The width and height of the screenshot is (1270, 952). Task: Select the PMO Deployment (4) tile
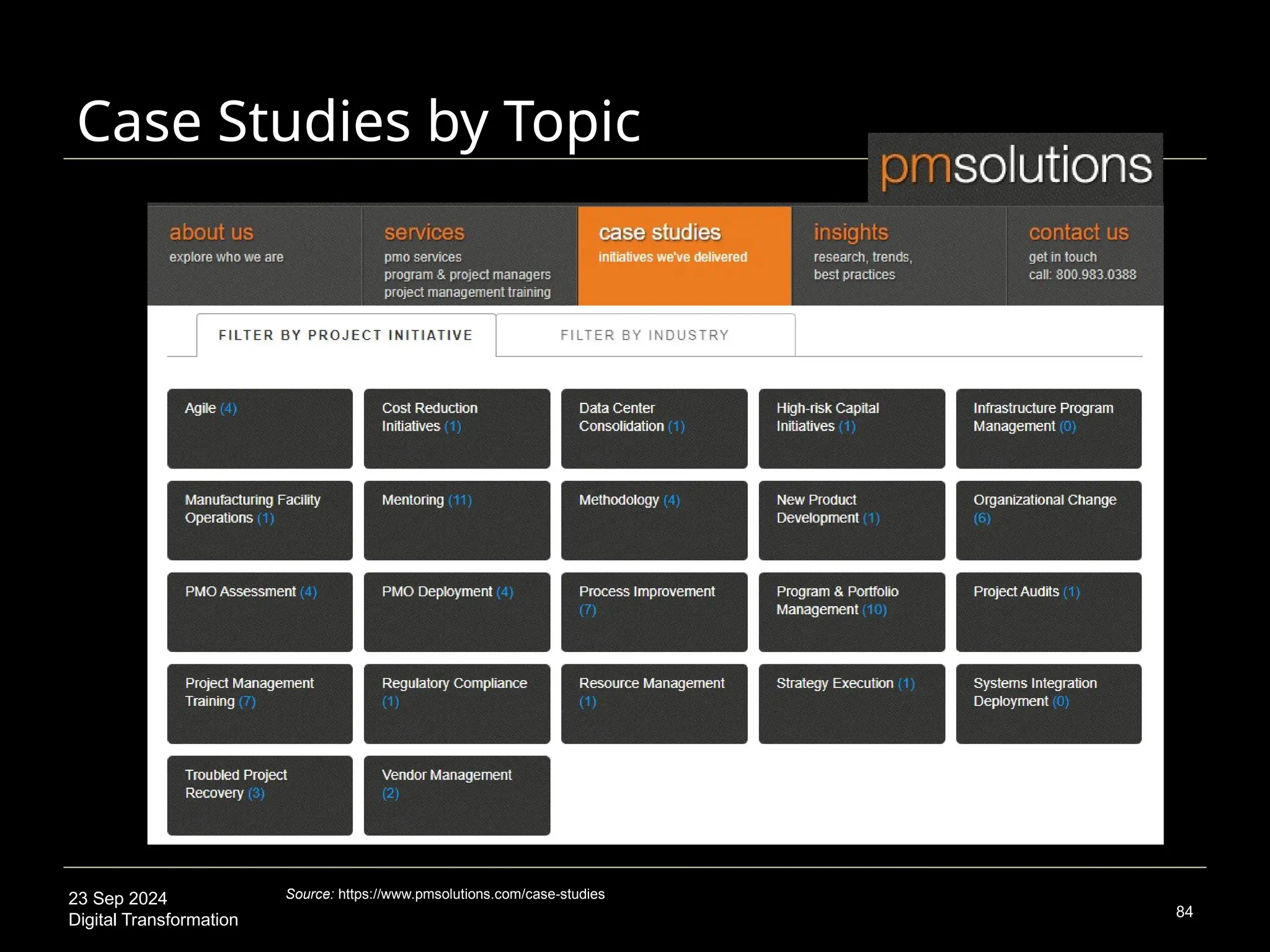pos(457,612)
